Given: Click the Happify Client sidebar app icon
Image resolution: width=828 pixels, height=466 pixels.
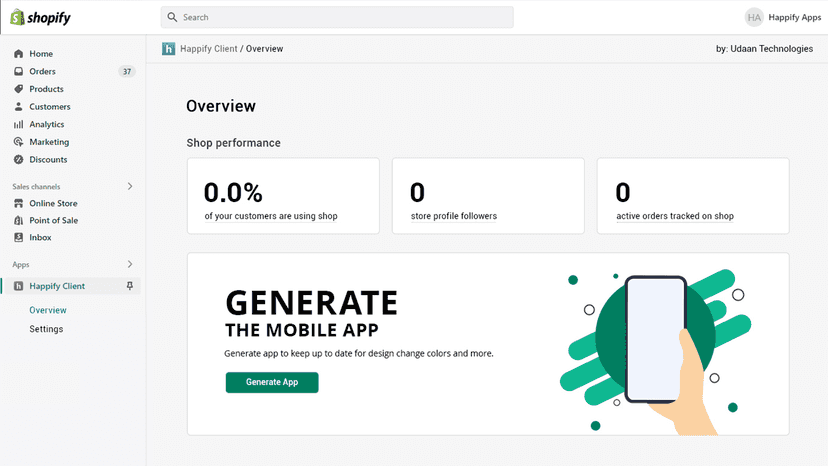Looking at the screenshot, I should pos(18,286).
